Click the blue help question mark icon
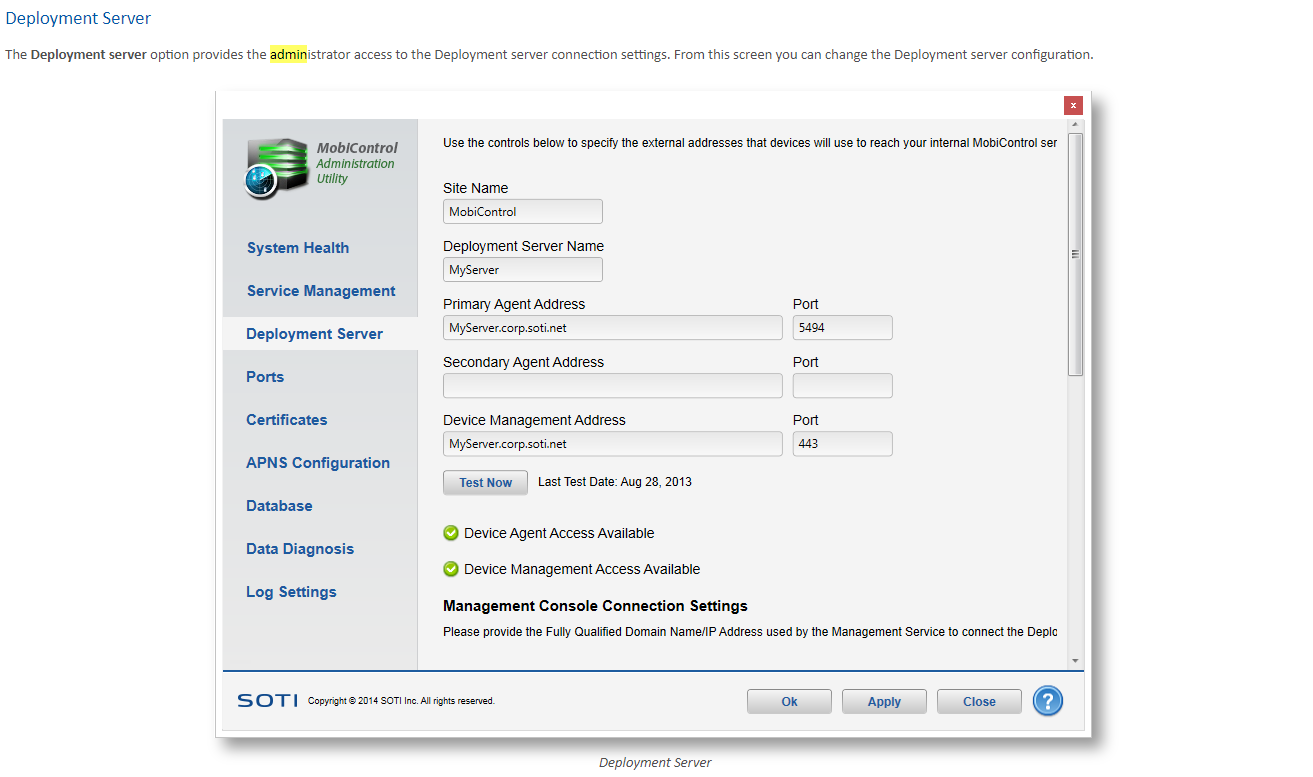The width and height of the screenshot is (1313, 777). [1047, 701]
